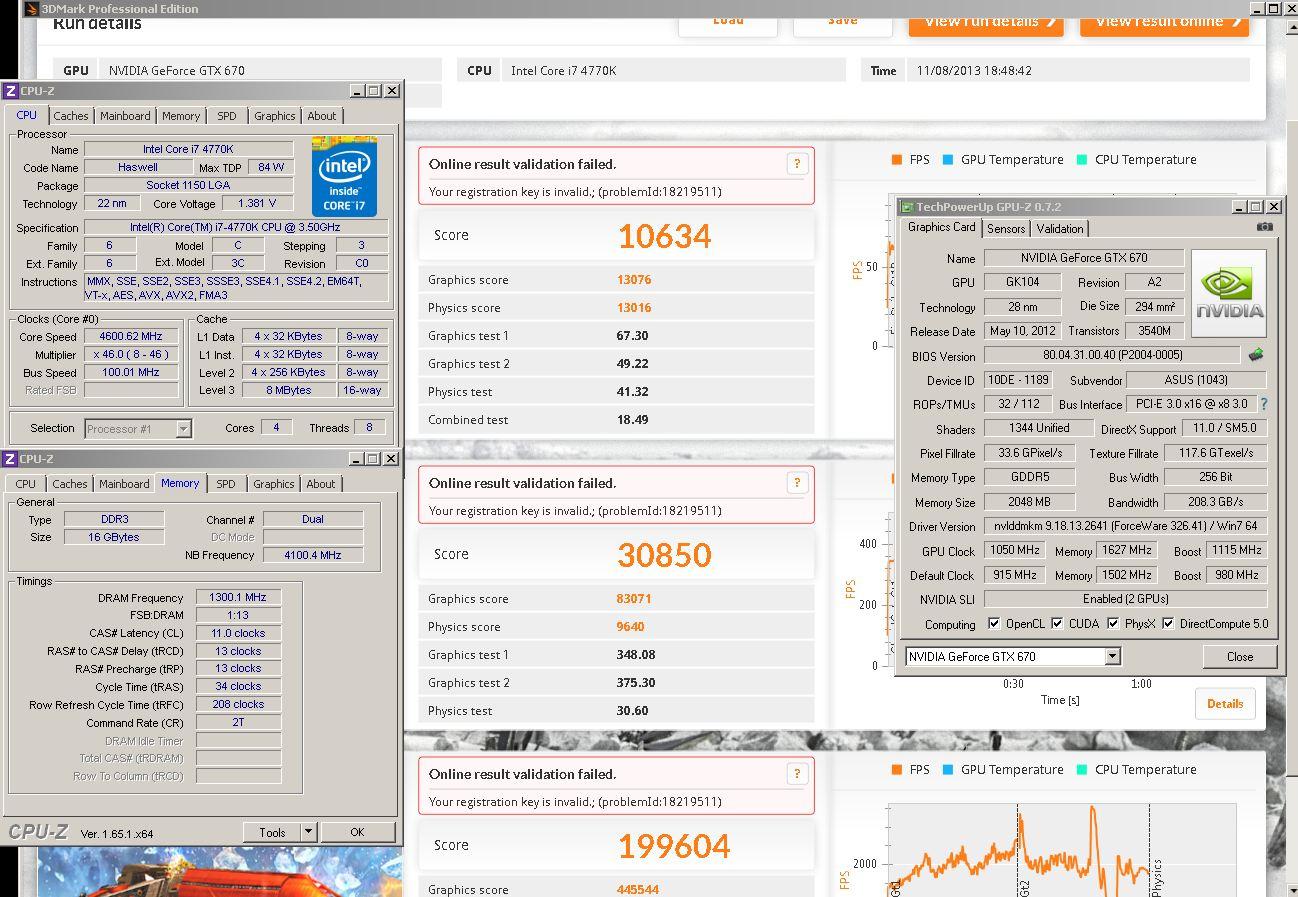Viewport: 1298px width, 897px height.
Task: Click the Driver Version field in GPU-Z
Action: [x=1126, y=526]
